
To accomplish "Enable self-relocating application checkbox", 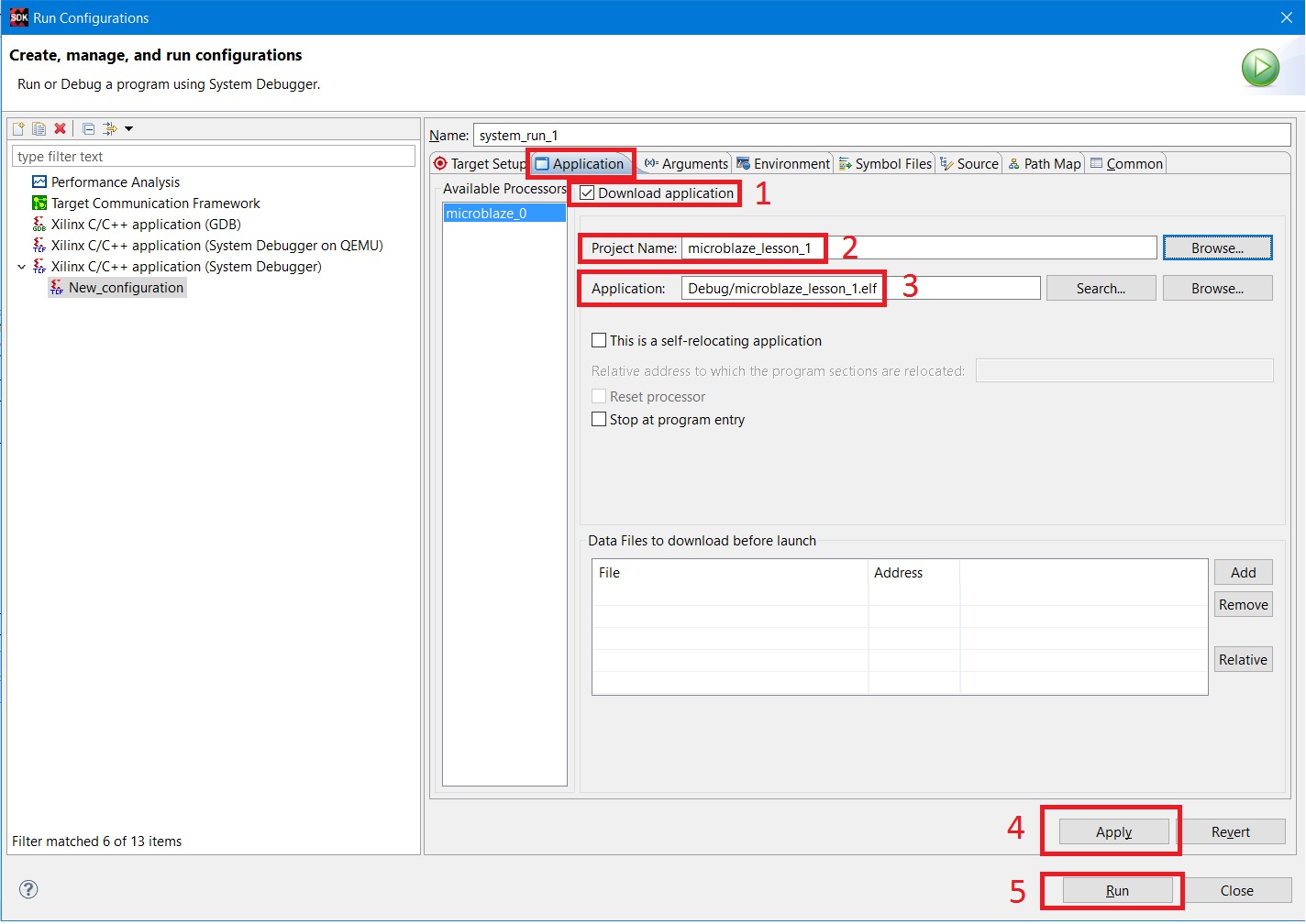I will click(x=600, y=341).
